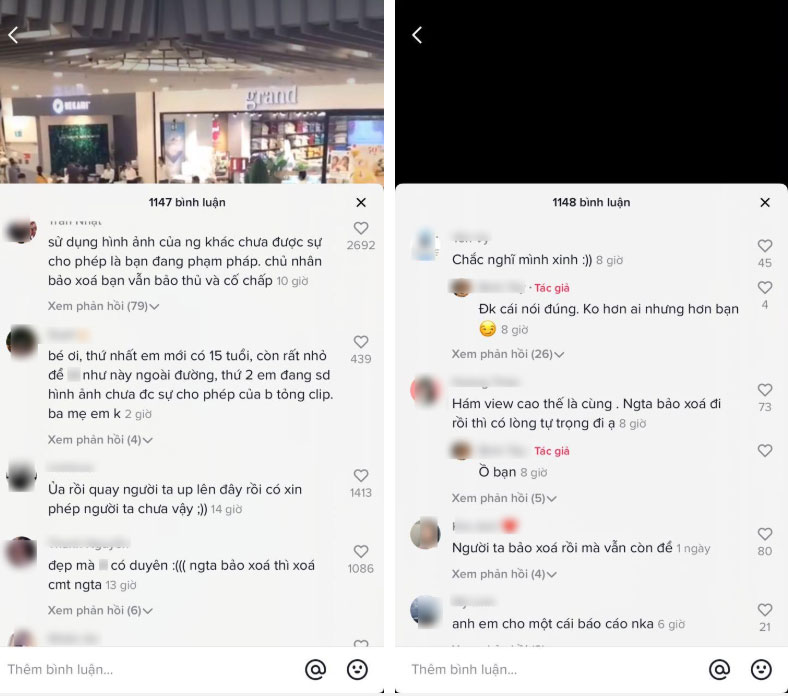Heart the 'Chắc nghĩ mình xinh' comment
This screenshot has height=696, width=788.
click(765, 246)
